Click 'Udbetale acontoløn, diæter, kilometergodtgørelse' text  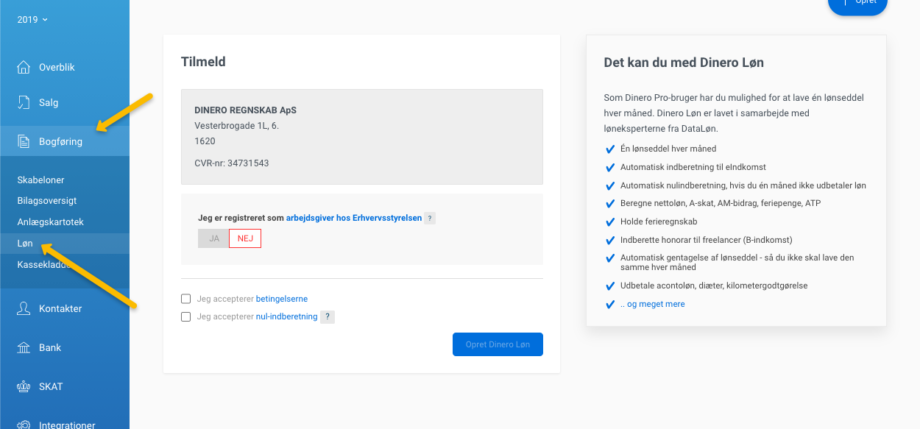tap(714, 286)
